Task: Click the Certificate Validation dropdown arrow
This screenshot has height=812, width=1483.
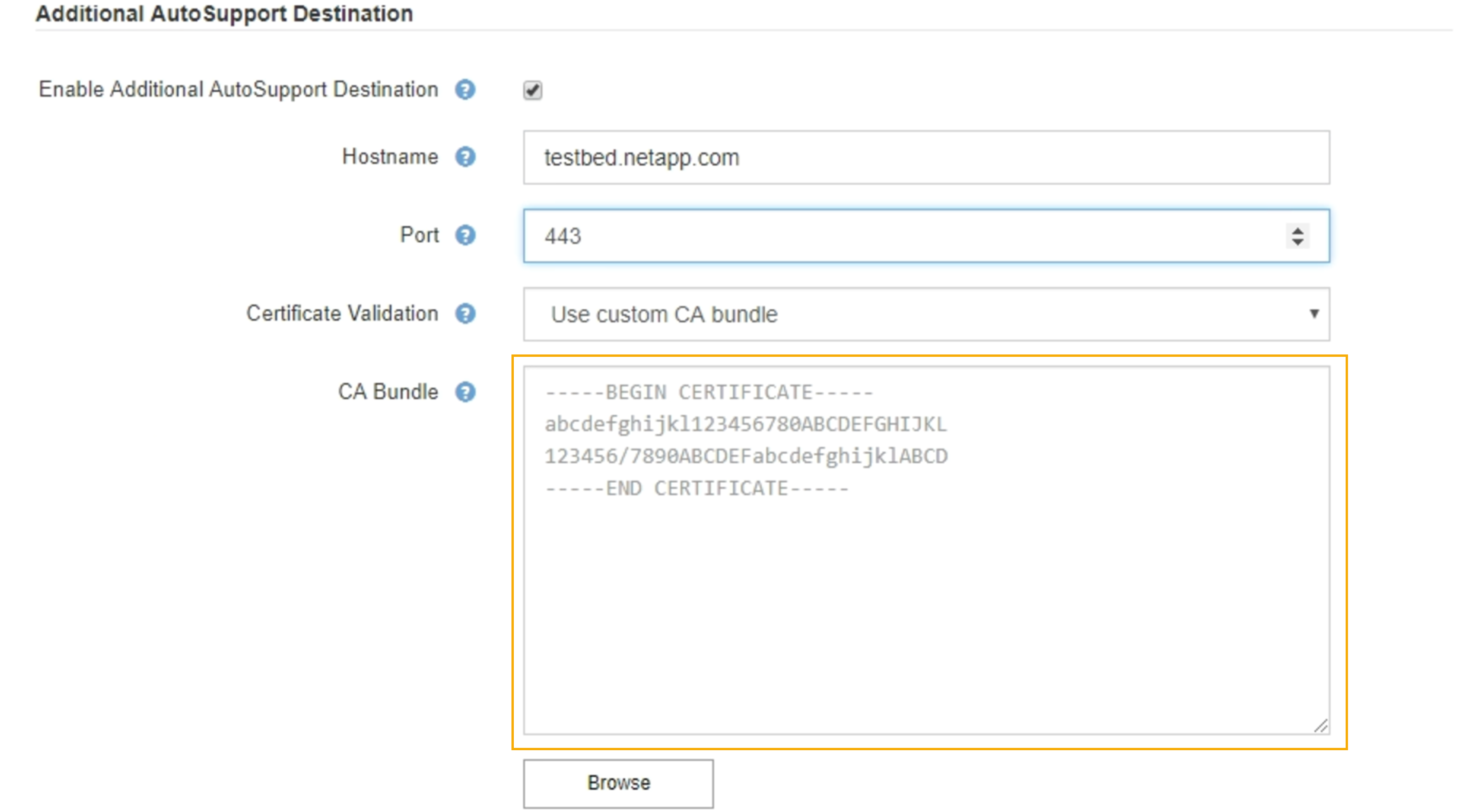Action: pos(1314,314)
